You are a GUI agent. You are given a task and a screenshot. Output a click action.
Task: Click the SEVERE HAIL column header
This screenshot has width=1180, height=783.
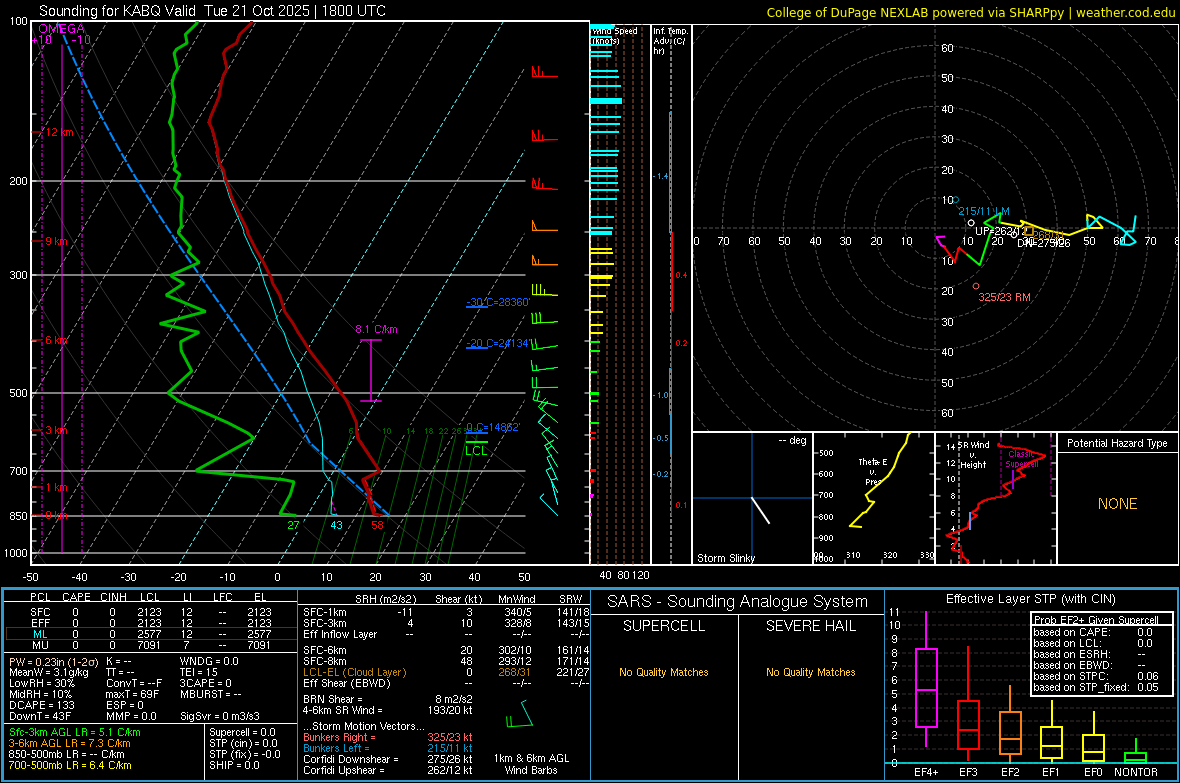810,626
